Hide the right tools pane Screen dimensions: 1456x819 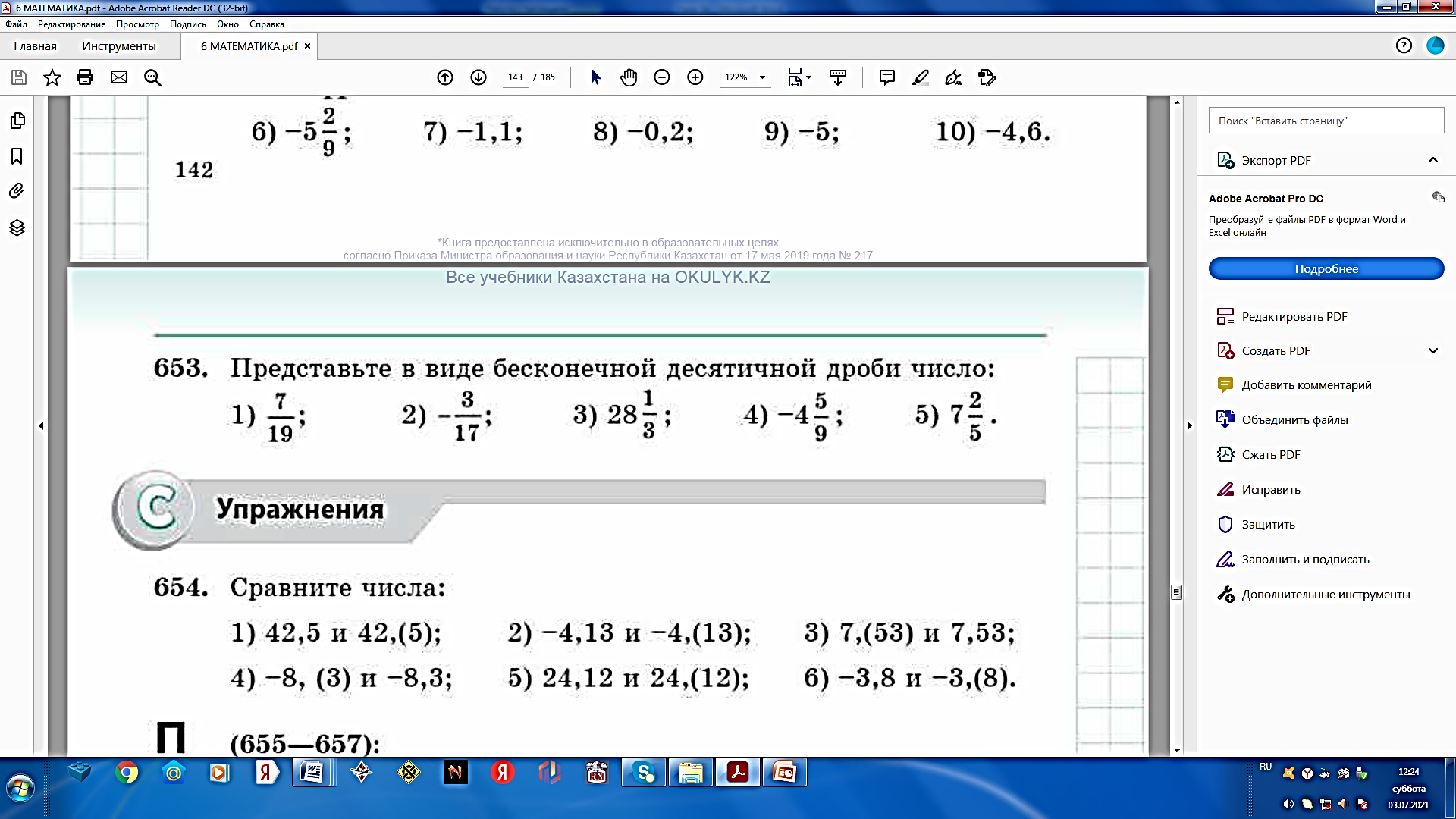(1189, 426)
